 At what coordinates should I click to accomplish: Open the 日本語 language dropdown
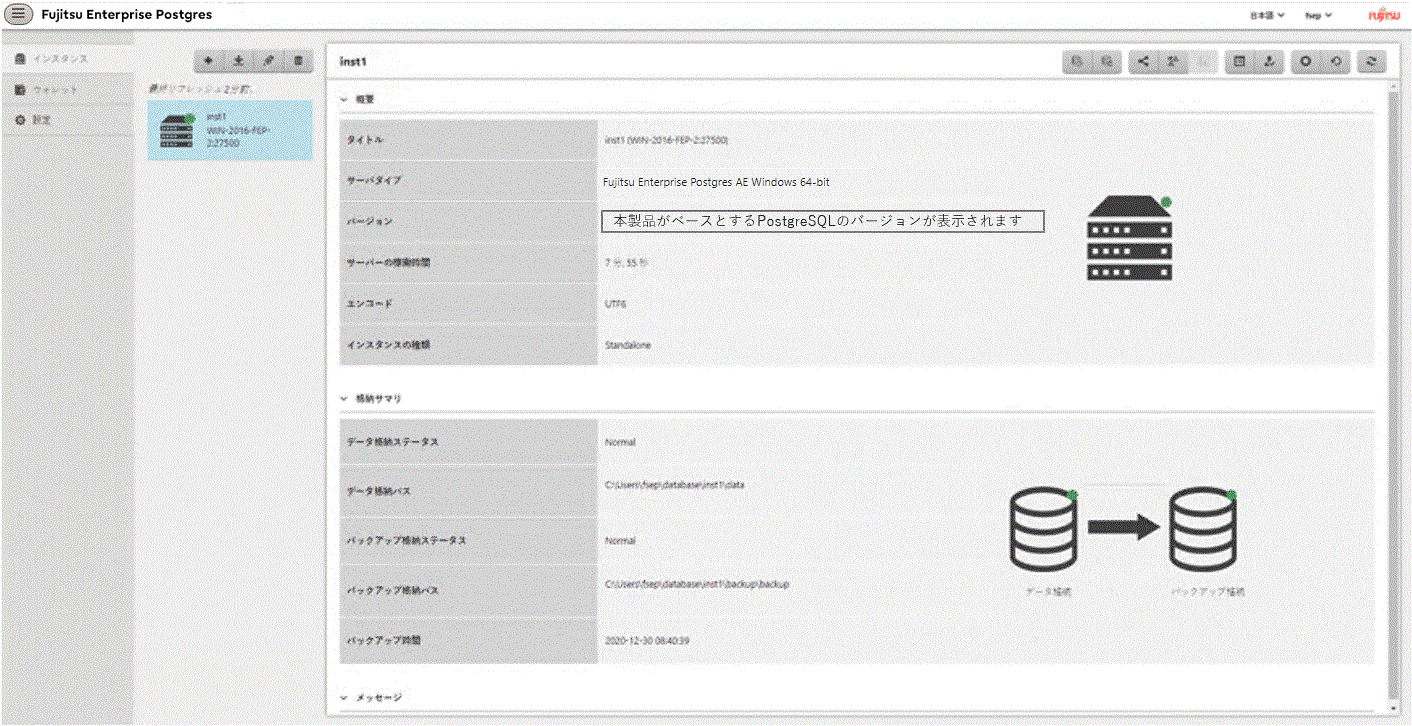(x=1267, y=16)
